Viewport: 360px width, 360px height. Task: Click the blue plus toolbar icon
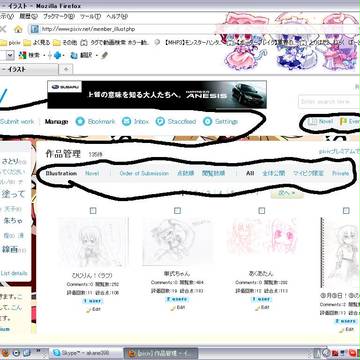click(x=57, y=55)
